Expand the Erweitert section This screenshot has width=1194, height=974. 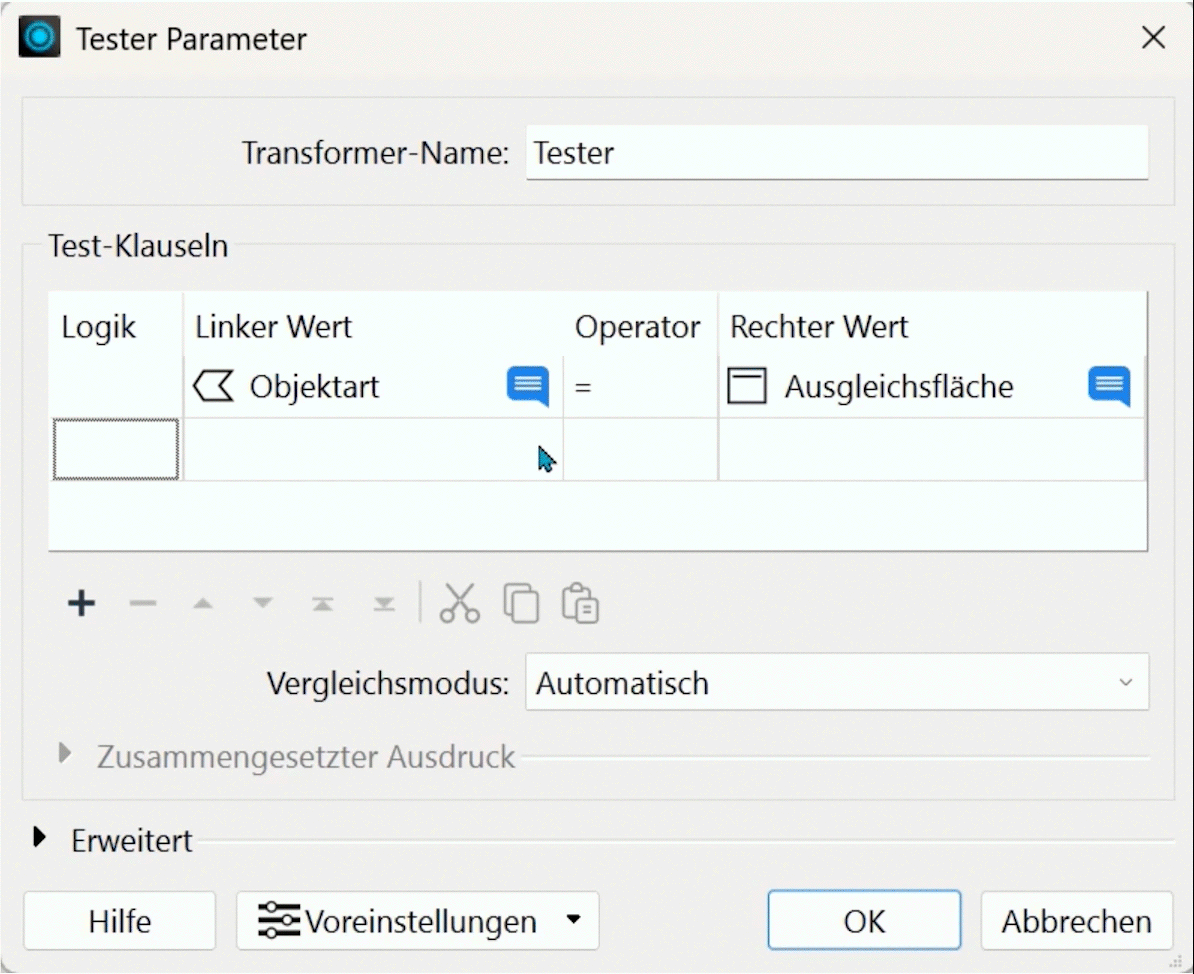(x=39, y=838)
